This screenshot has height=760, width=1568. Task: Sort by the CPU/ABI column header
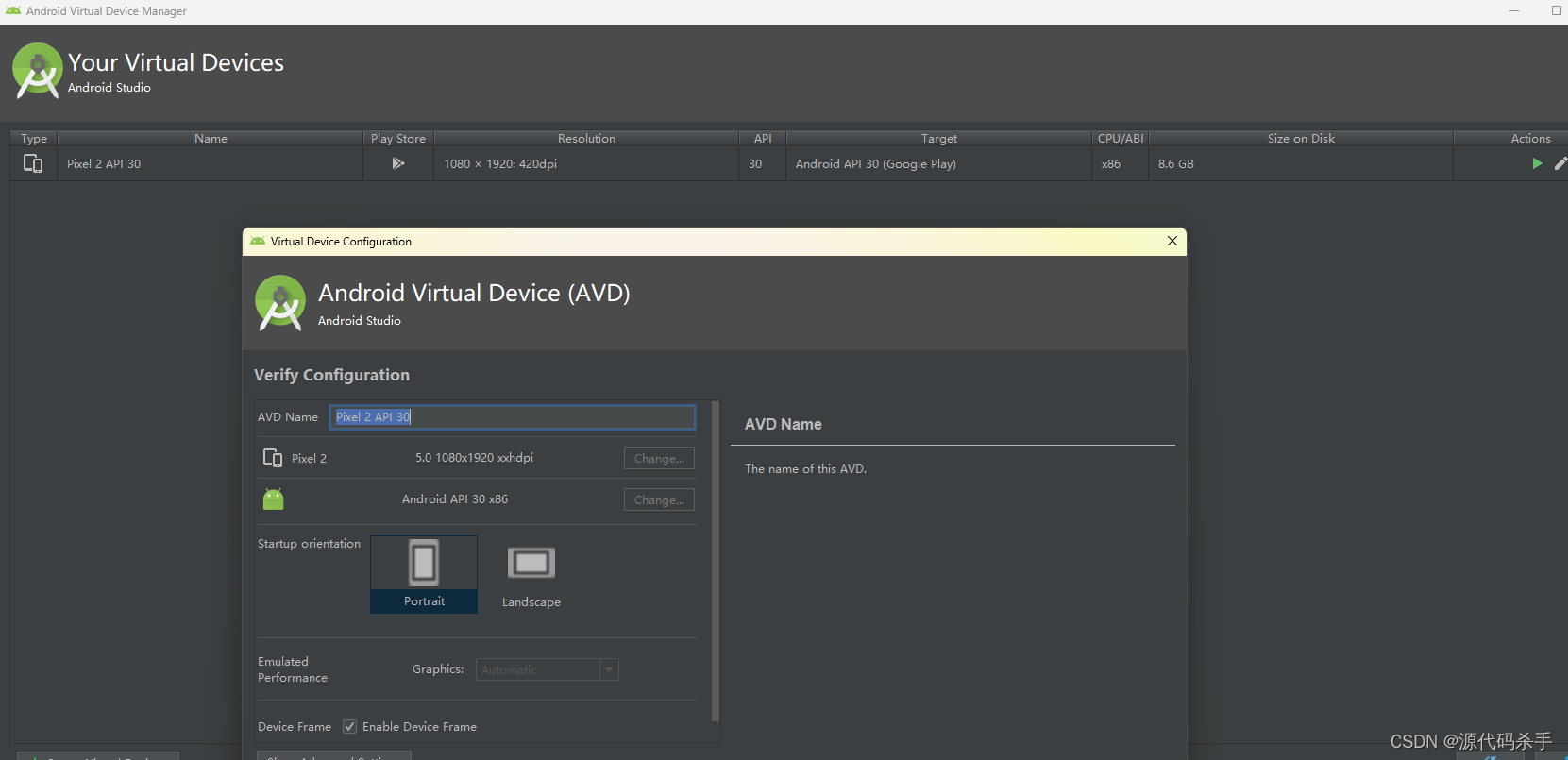[x=1121, y=138]
